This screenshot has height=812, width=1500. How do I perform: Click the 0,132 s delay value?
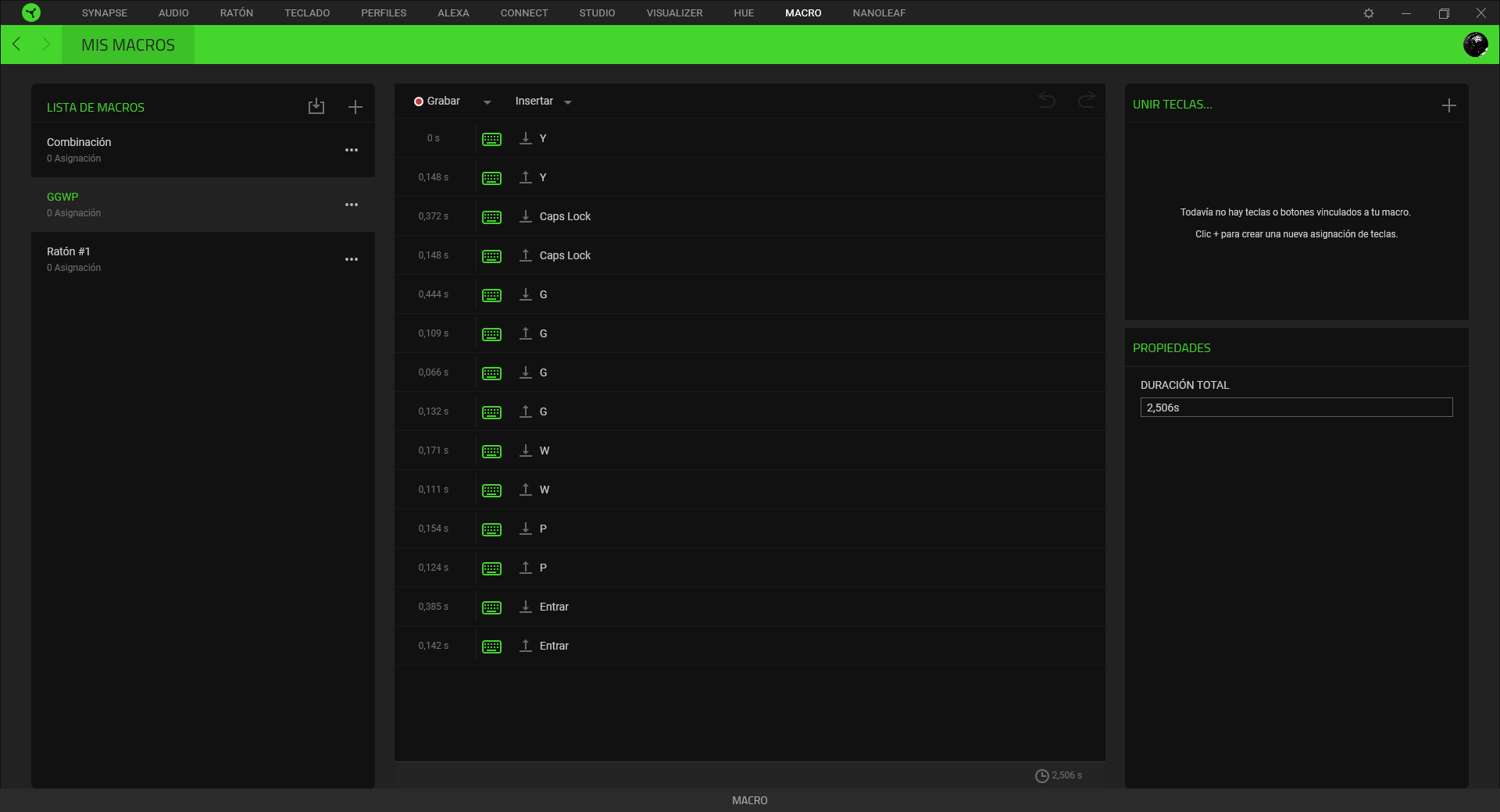(x=434, y=411)
